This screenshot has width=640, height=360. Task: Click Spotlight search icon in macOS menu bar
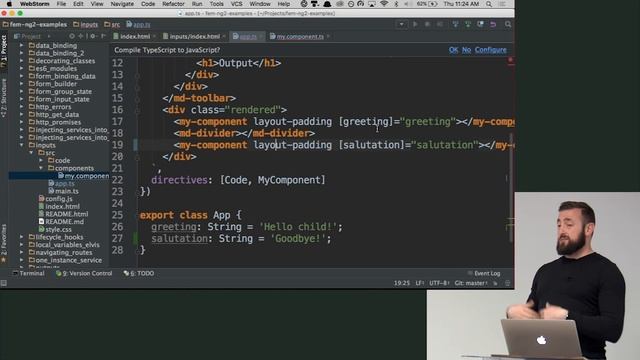click(489, 4)
